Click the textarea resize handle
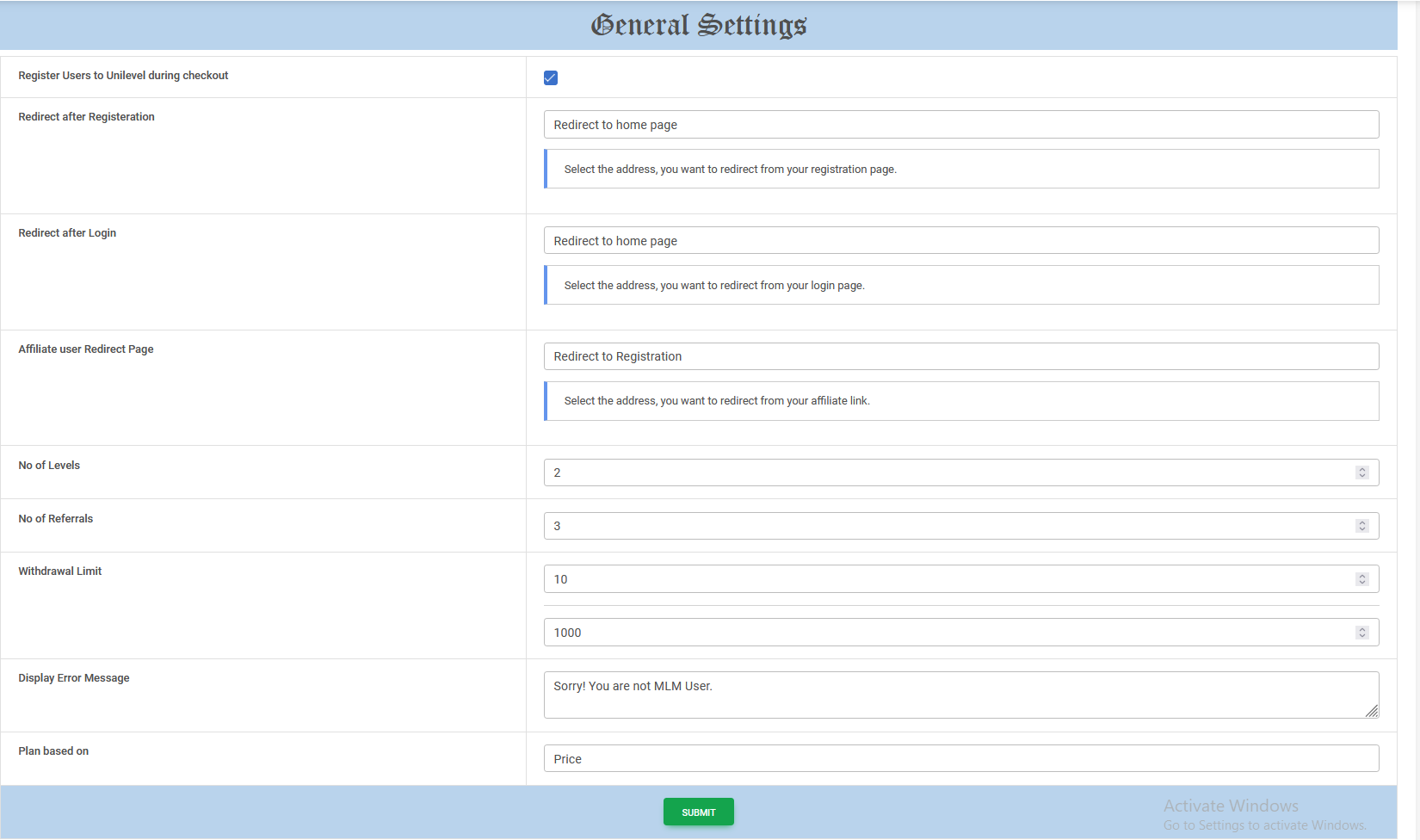The image size is (1420, 840). pos(1373,713)
